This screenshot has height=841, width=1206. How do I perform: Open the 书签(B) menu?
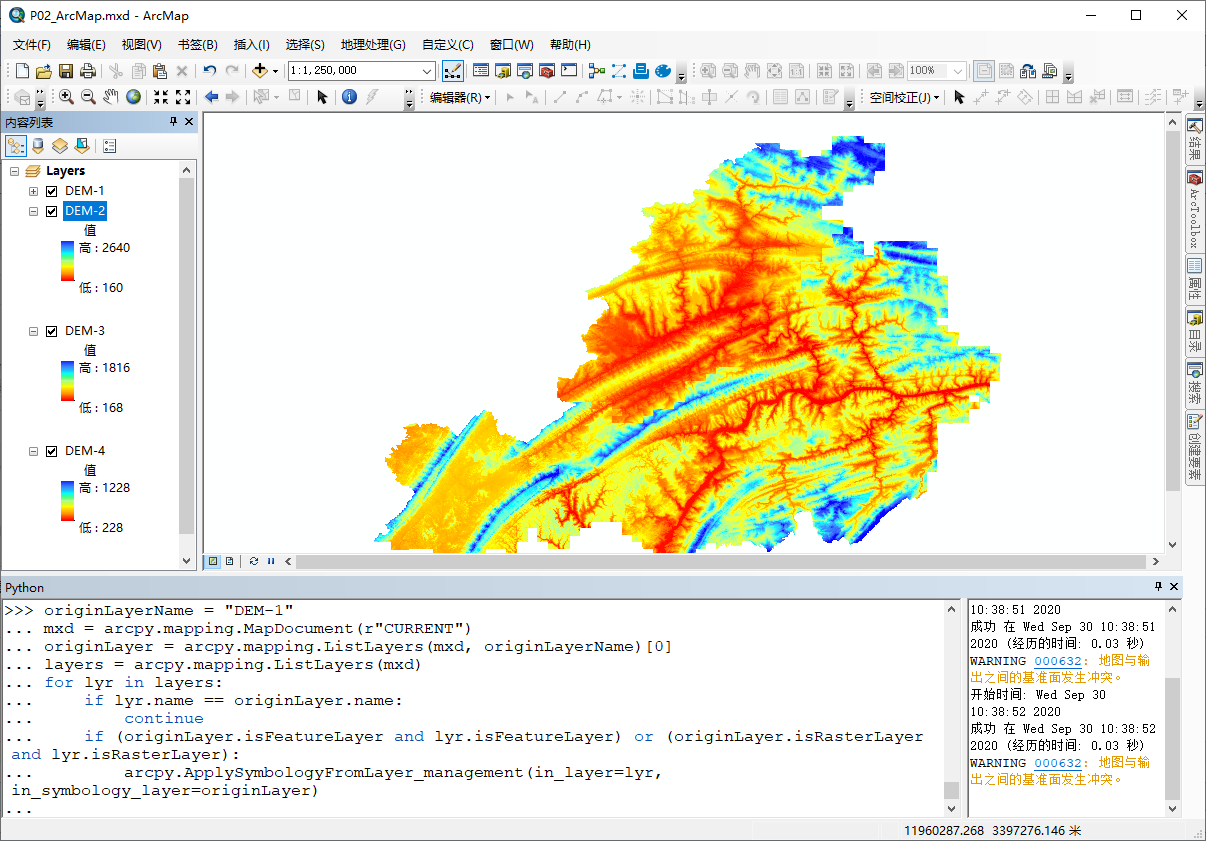pyautogui.click(x=197, y=45)
